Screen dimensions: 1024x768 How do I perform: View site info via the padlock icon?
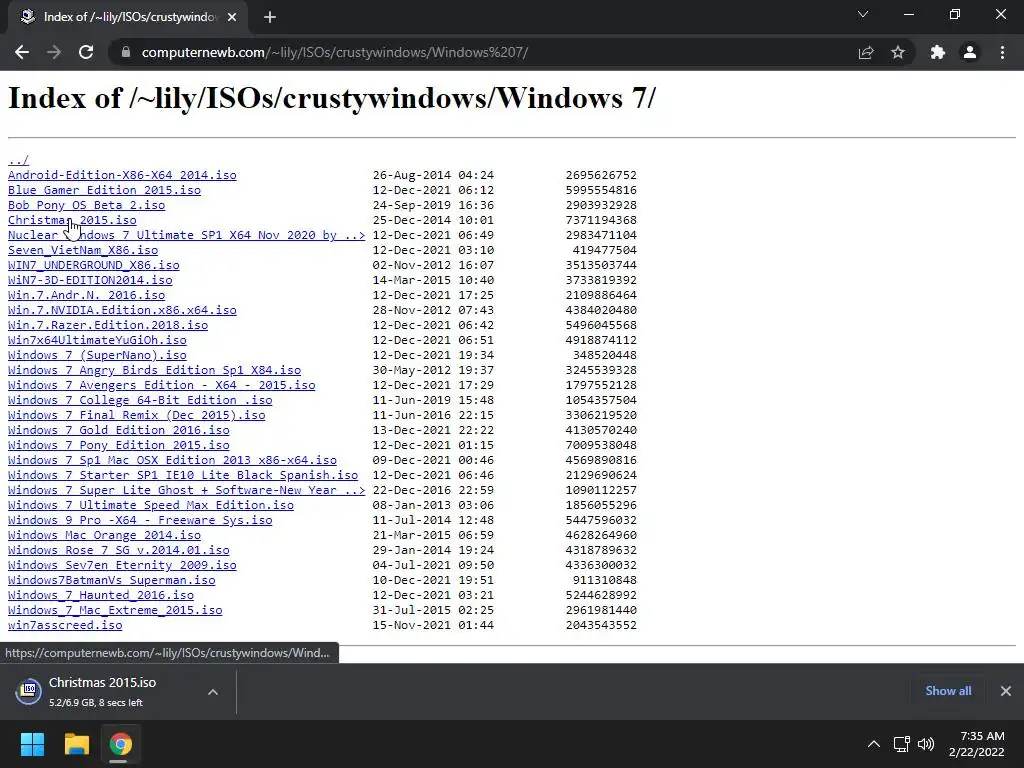point(125,52)
